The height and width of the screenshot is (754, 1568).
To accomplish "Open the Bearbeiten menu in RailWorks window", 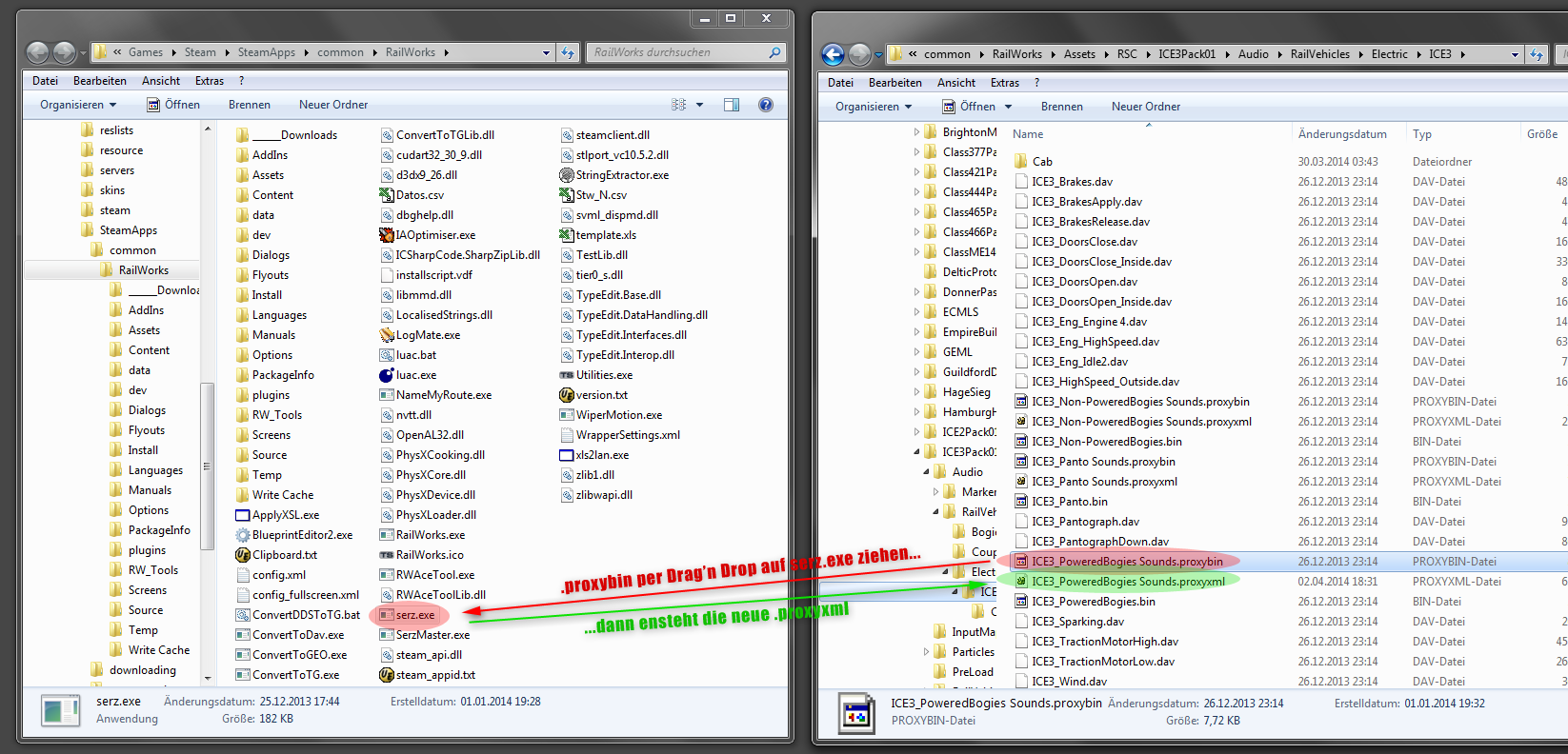I will coord(100,81).
